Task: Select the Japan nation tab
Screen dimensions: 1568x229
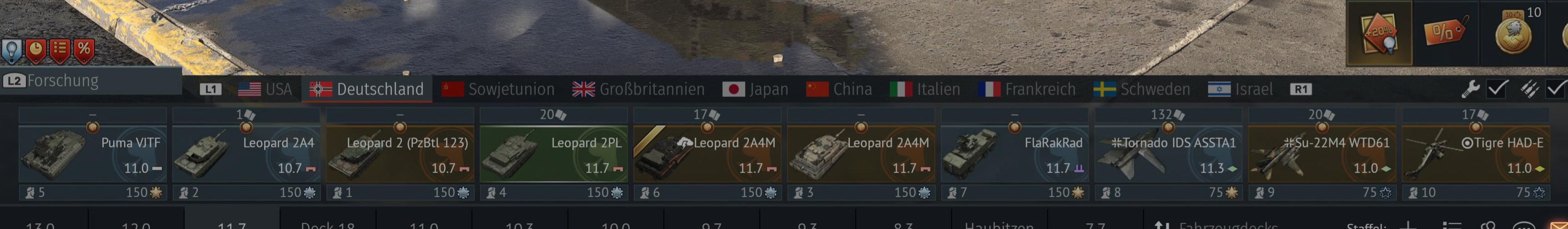Action: tap(755, 89)
